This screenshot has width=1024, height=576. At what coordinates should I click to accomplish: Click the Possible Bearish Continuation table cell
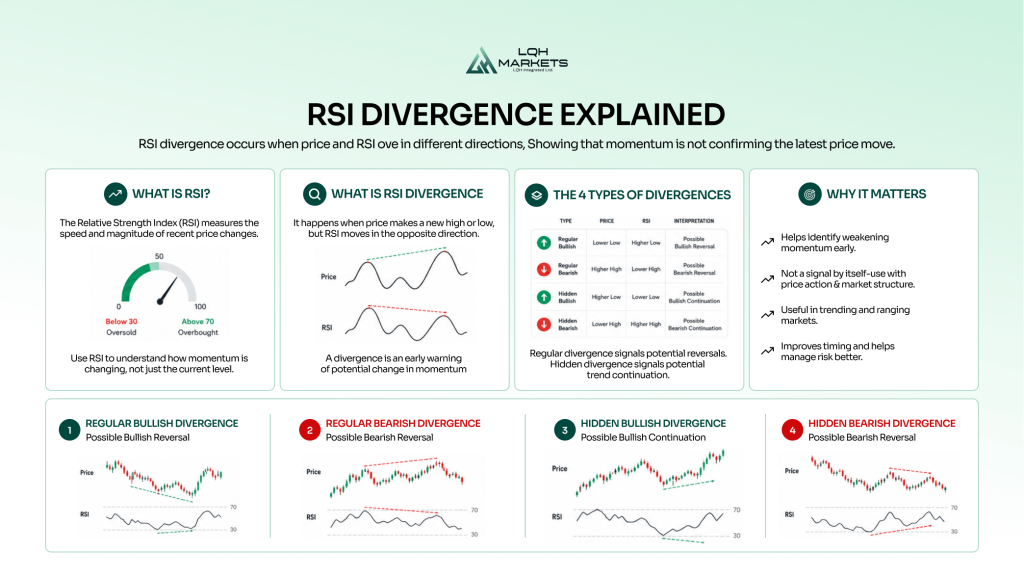pos(694,325)
